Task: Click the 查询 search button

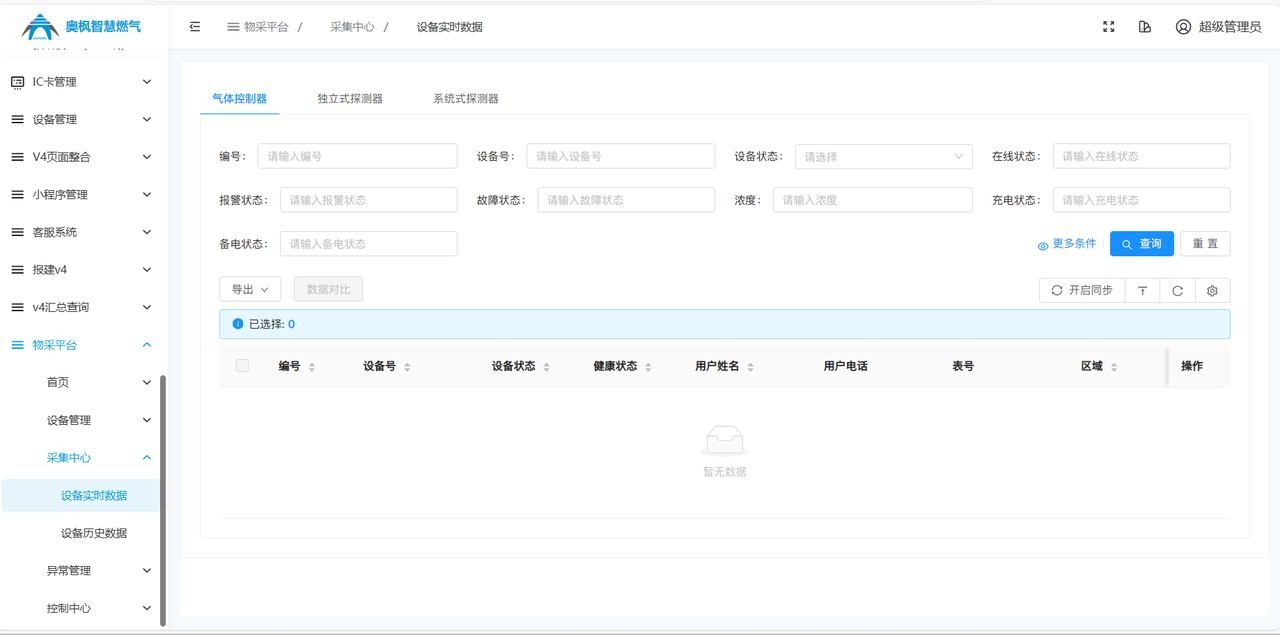Action: [x=1142, y=244]
